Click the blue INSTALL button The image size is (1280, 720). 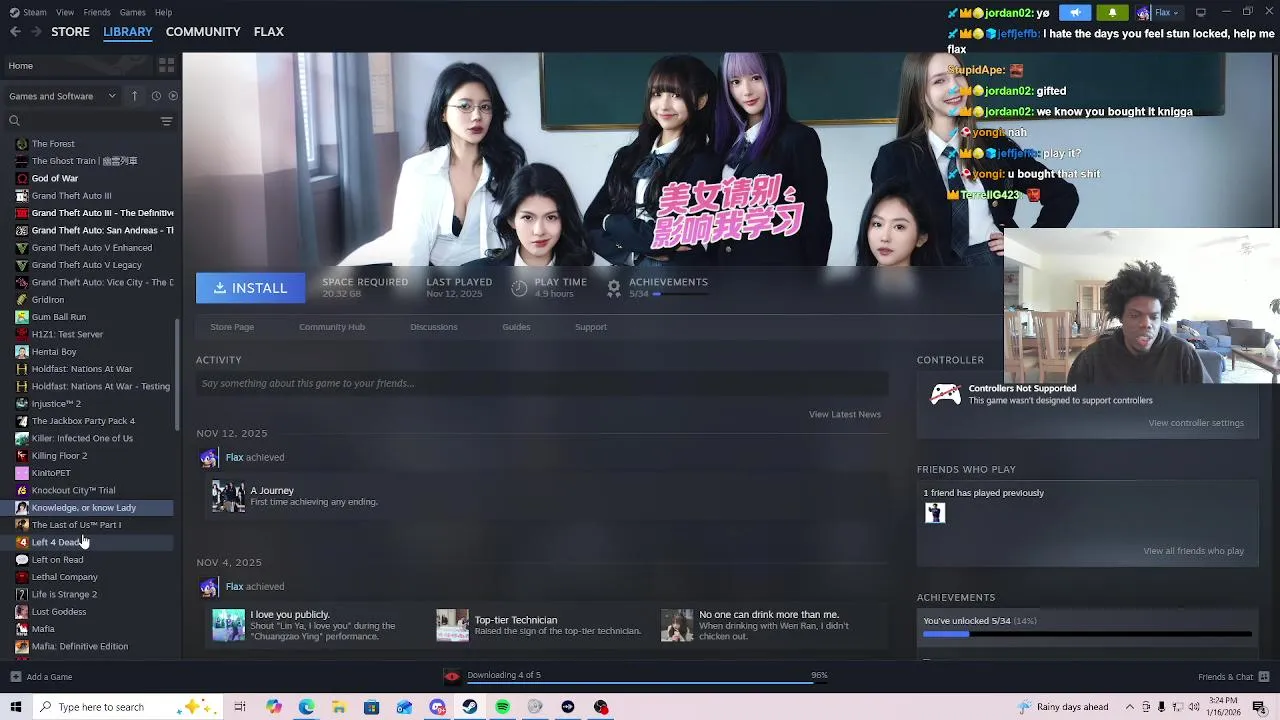pos(249,288)
